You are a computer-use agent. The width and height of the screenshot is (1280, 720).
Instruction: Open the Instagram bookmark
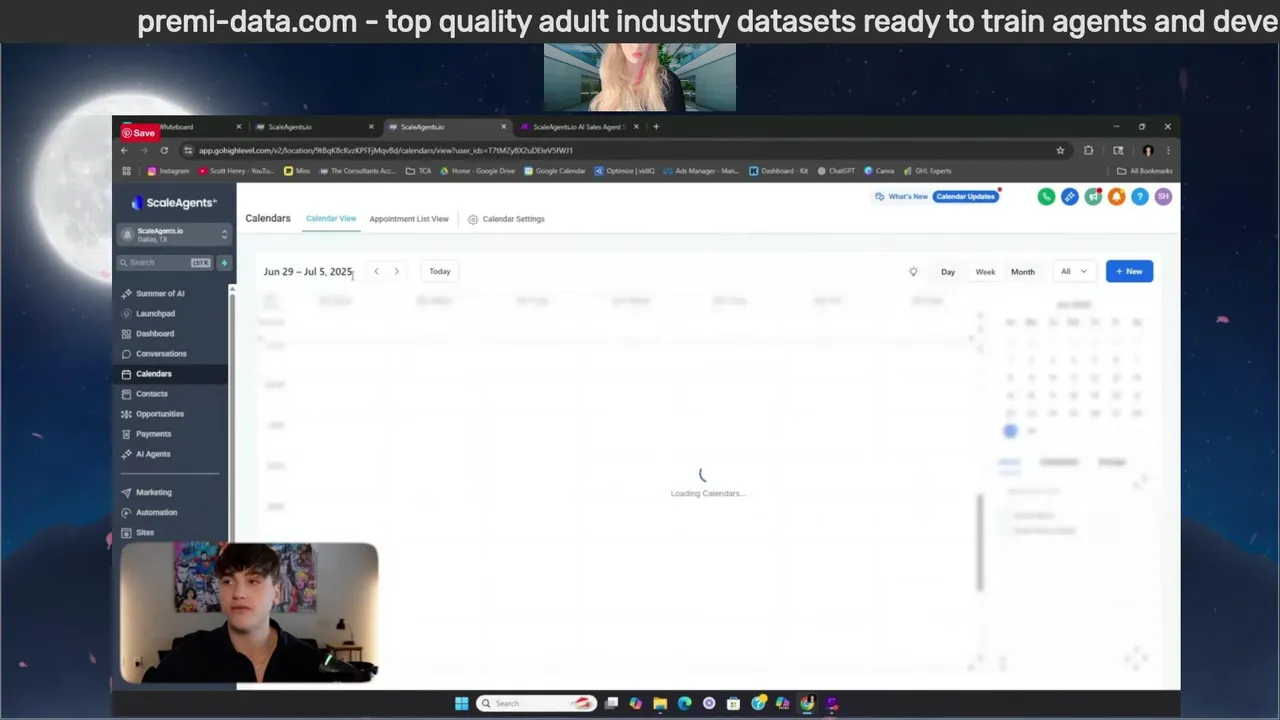(x=168, y=171)
